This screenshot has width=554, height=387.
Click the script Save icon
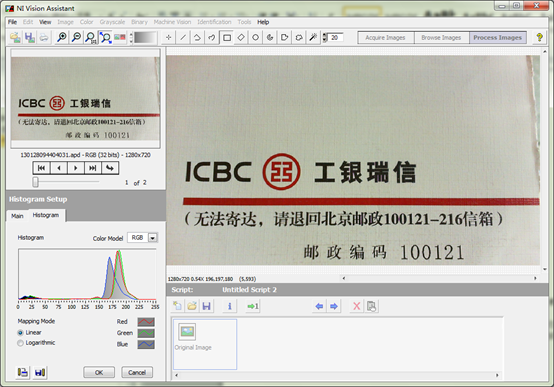[x=207, y=306]
